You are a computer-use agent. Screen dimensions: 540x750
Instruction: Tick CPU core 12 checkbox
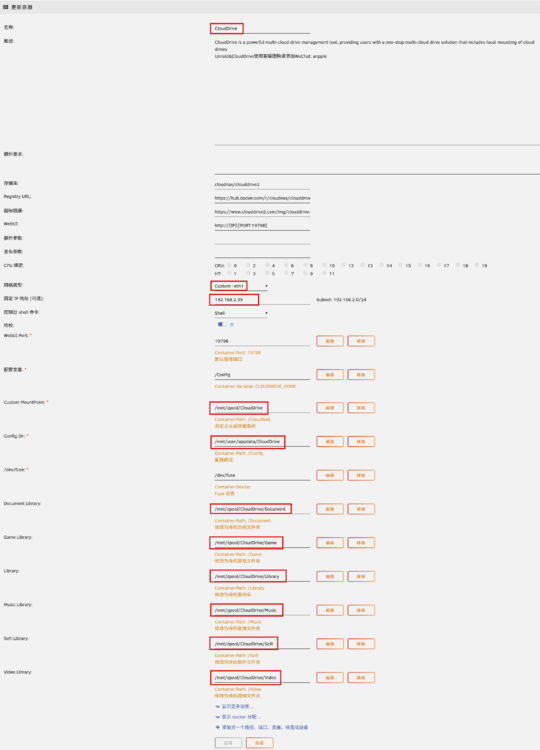[343, 265]
